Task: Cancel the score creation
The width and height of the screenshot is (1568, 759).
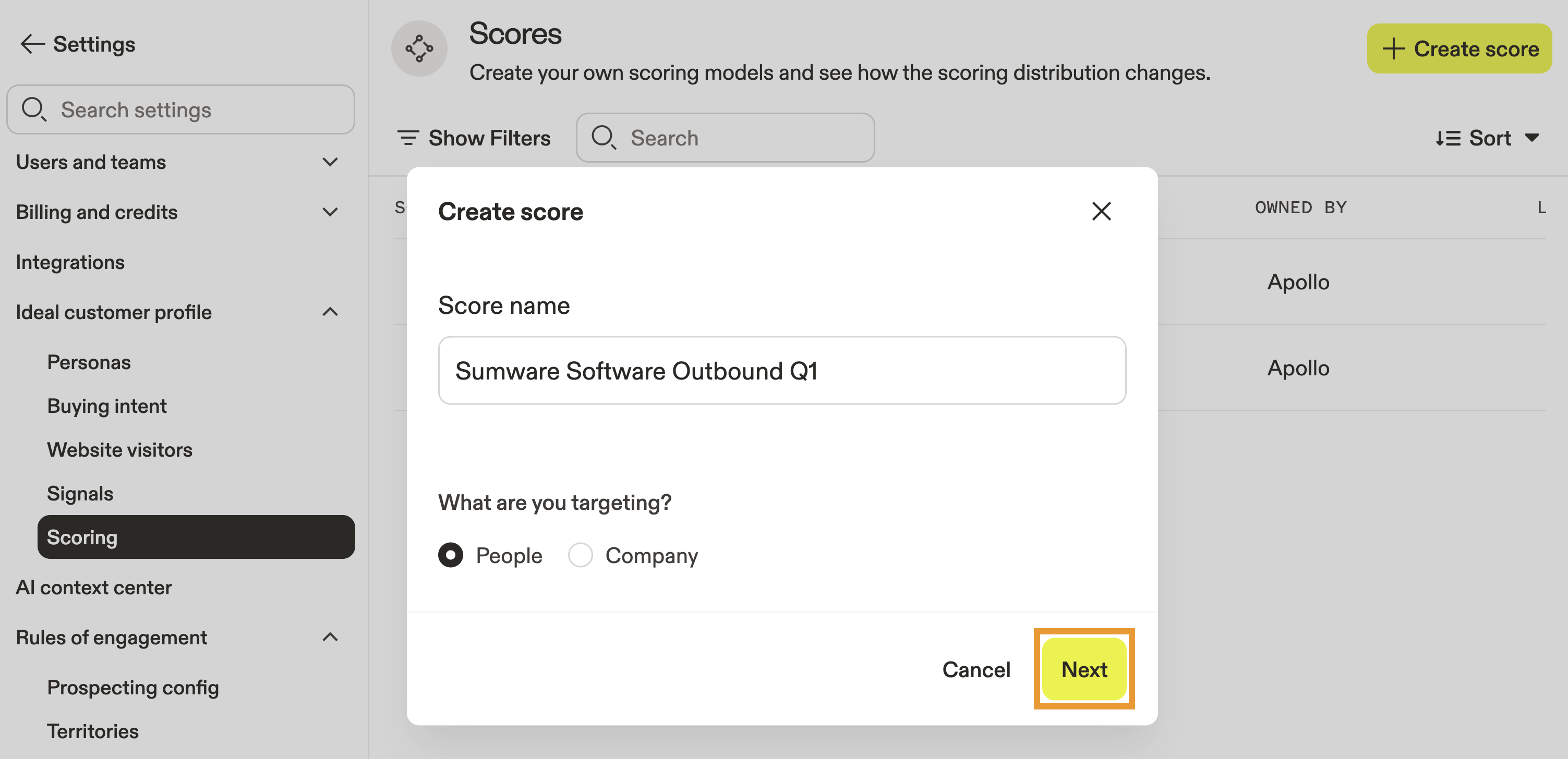Action: click(x=976, y=669)
